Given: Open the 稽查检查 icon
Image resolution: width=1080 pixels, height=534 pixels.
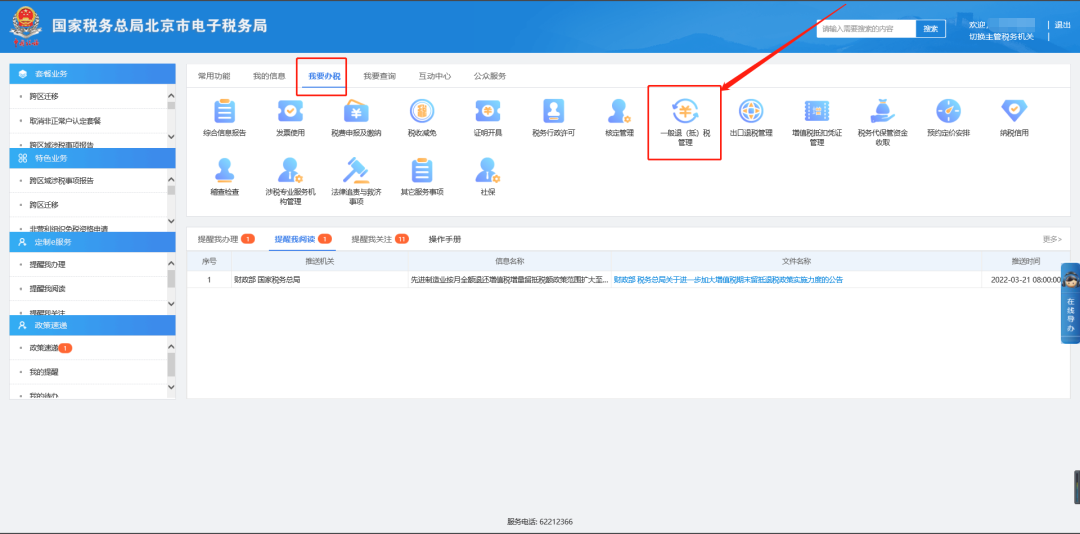Looking at the screenshot, I should pos(225,170).
